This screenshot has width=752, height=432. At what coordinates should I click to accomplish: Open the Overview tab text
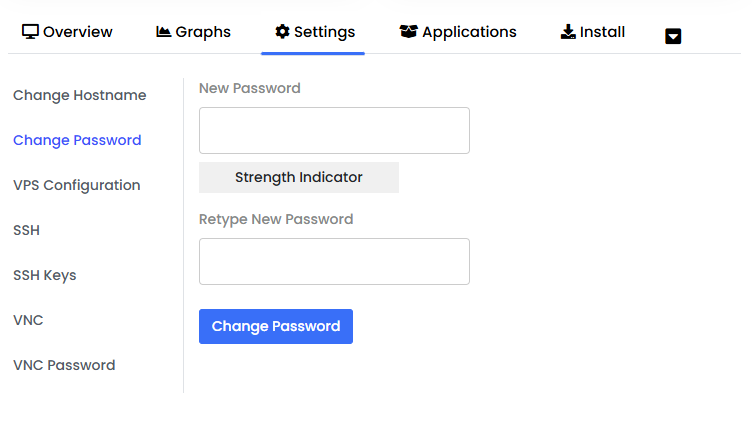[78, 32]
